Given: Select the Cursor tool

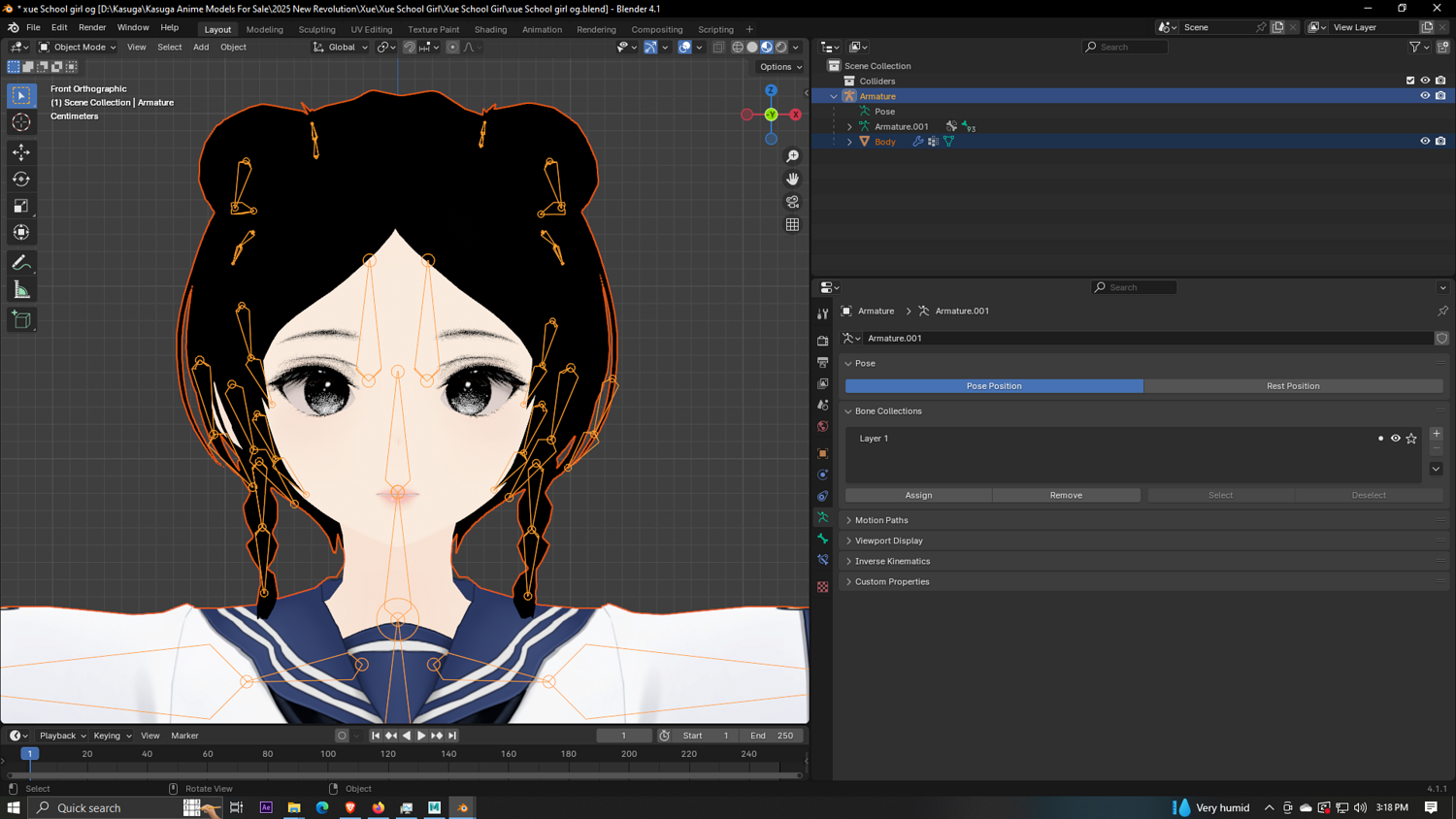Looking at the screenshot, I should coord(21,122).
